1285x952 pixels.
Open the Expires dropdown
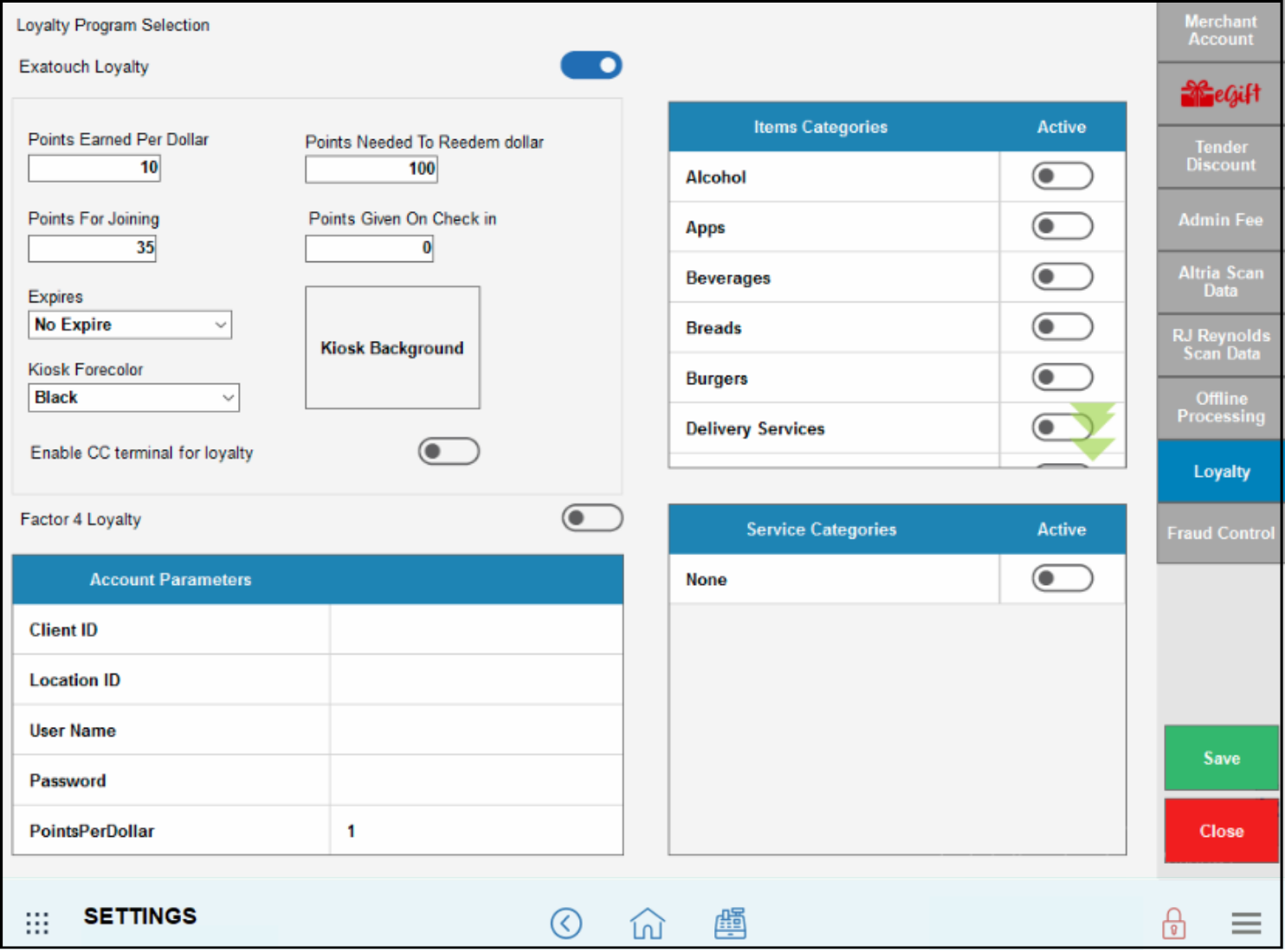(130, 325)
